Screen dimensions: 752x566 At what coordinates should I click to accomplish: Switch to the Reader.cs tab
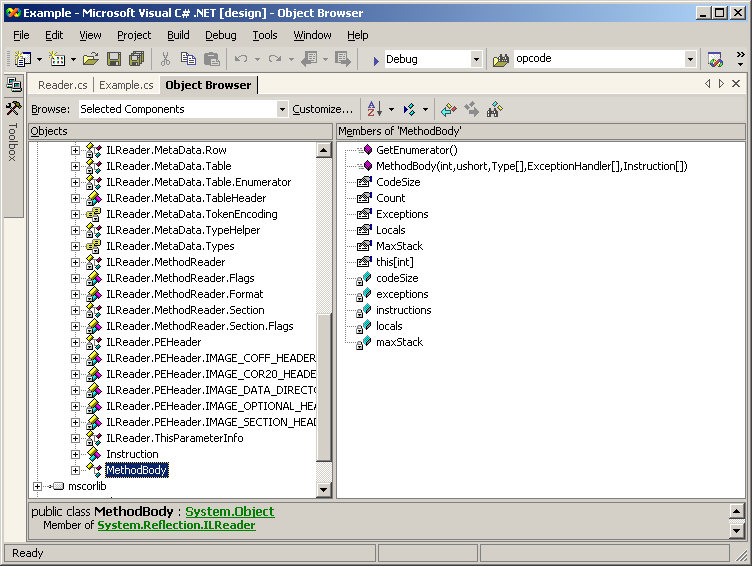click(x=63, y=85)
